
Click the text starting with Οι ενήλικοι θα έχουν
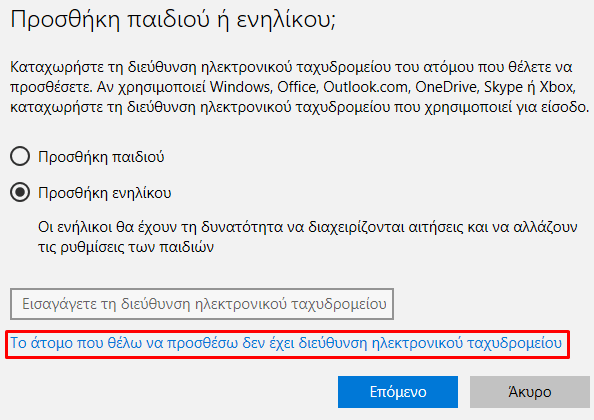click(308, 227)
